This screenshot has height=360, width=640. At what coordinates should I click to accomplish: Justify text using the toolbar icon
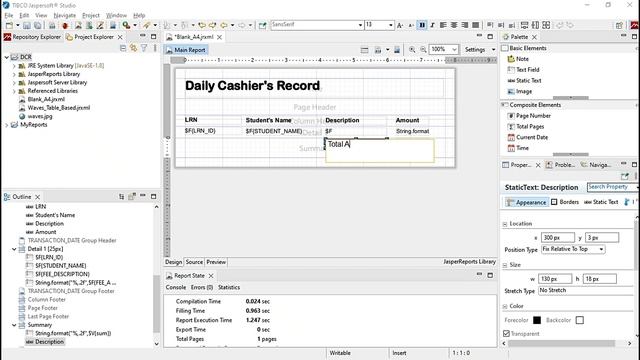(476, 25)
